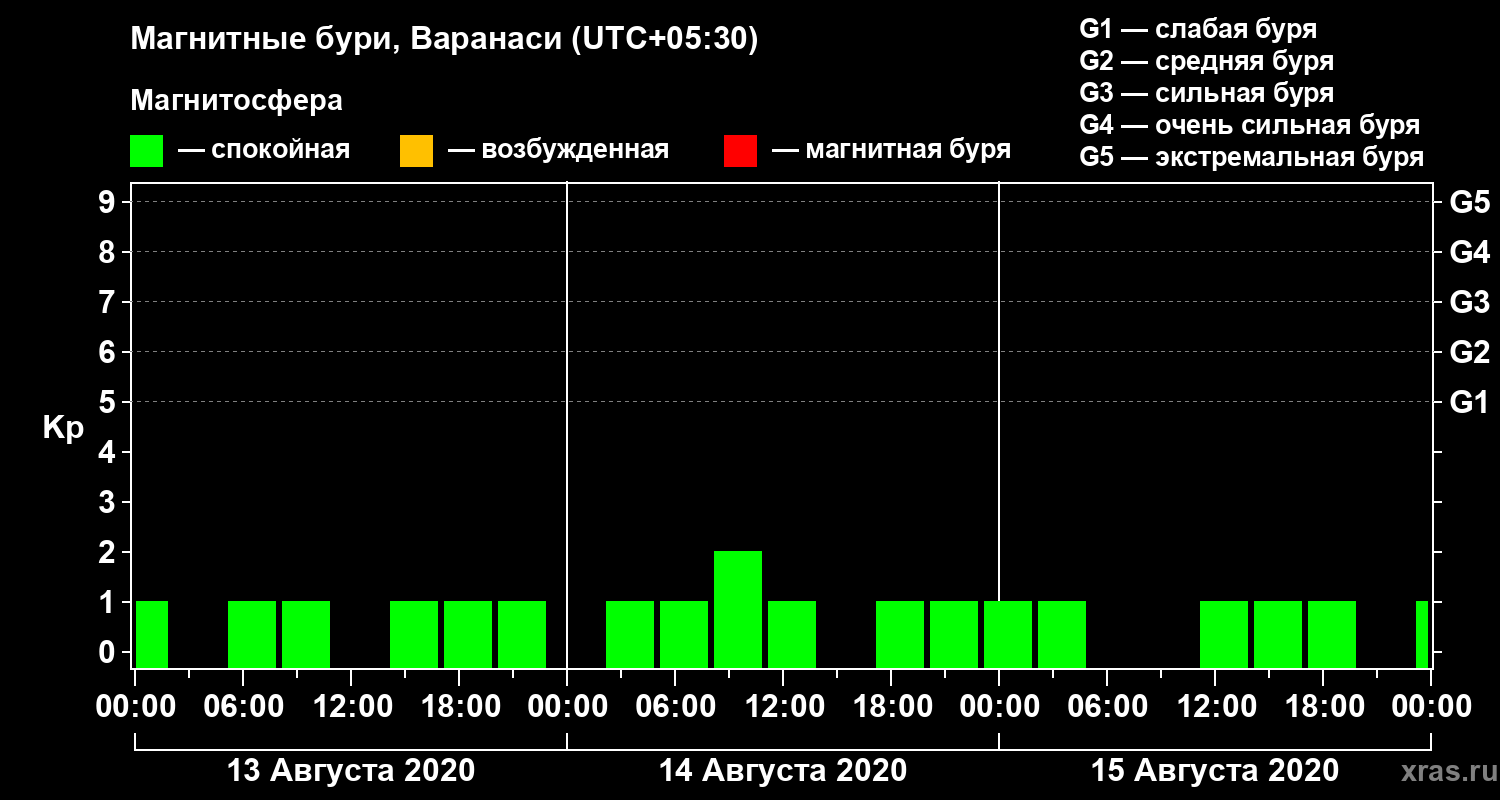Select the 'G2 — средняя буря' description line
This screenshot has width=1500, height=800.
(1207, 61)
